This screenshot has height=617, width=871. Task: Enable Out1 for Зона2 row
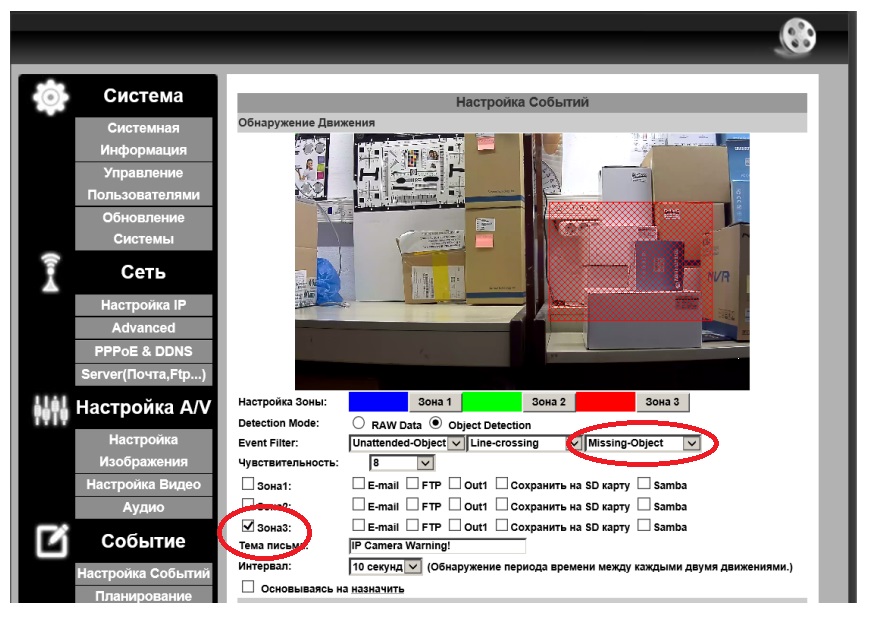point(454,504)
